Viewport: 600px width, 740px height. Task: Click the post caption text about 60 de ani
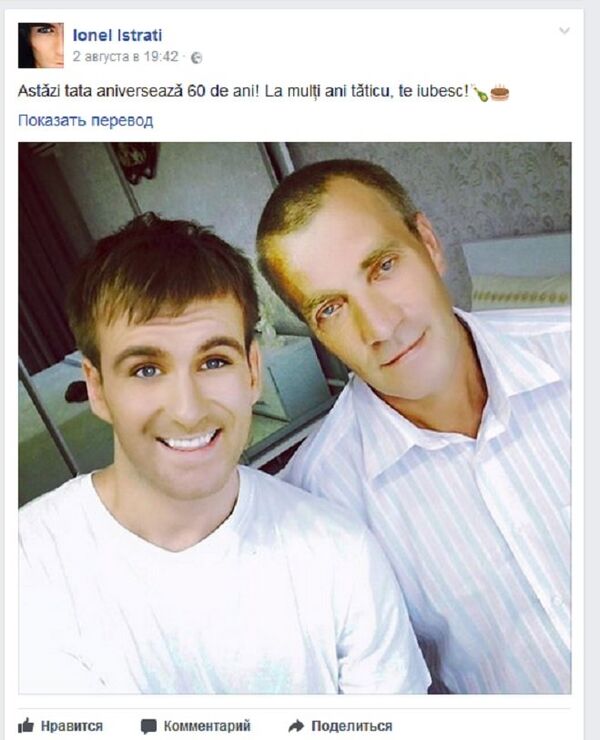point(243,91)
